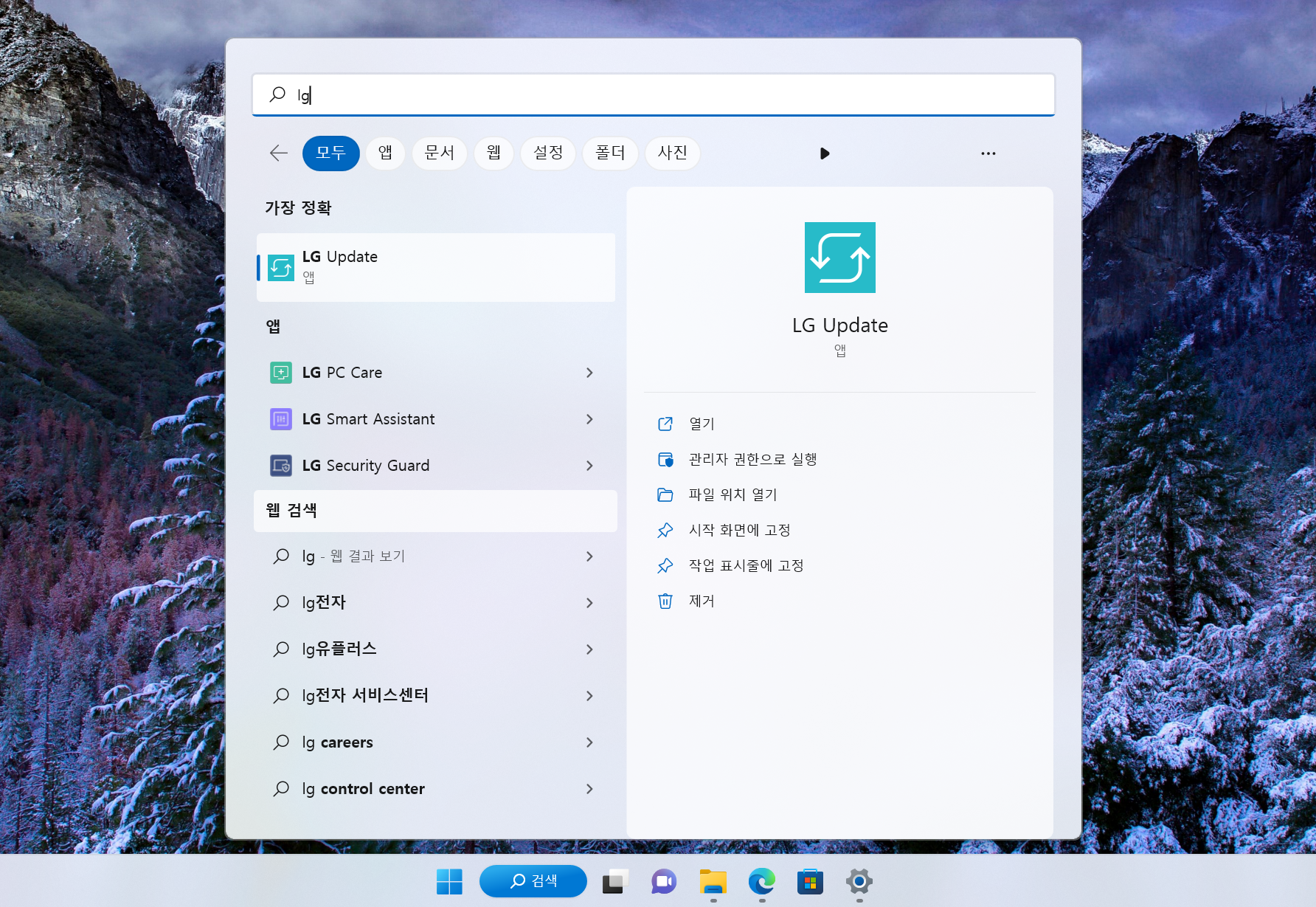The height and width of the screenshot is (907, 1316).
Task: Click 파일 위치 열기
Action: click(733, 494)
